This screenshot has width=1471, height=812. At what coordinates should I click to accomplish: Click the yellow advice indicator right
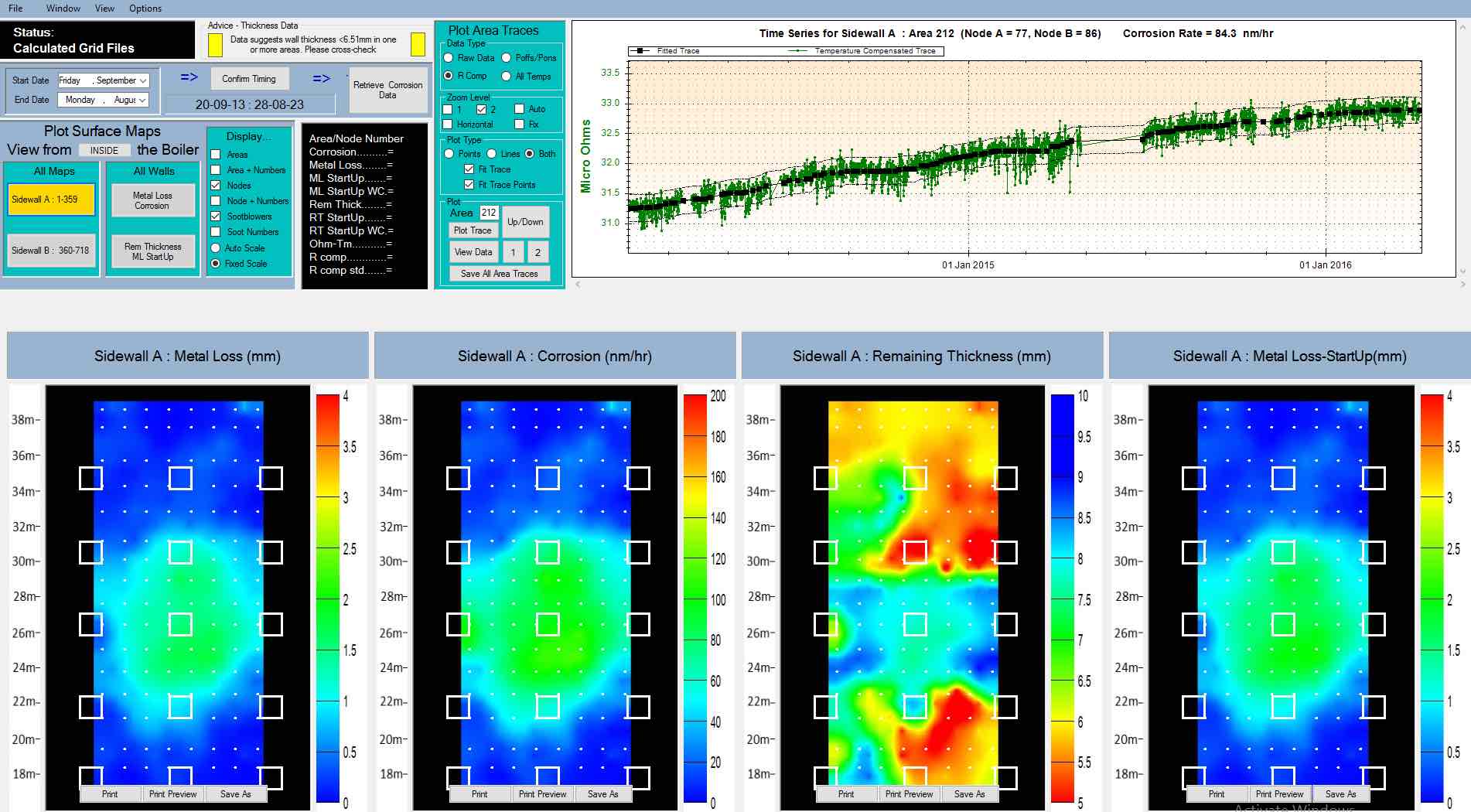418,45
